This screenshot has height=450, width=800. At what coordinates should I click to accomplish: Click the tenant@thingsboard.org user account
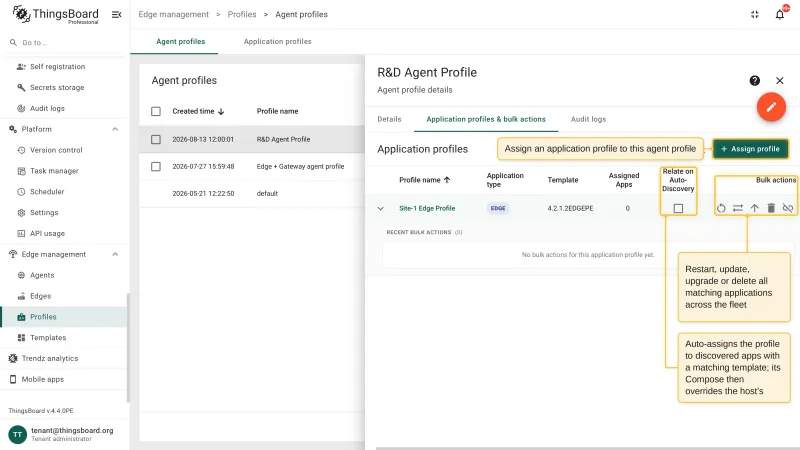(72, 431)
